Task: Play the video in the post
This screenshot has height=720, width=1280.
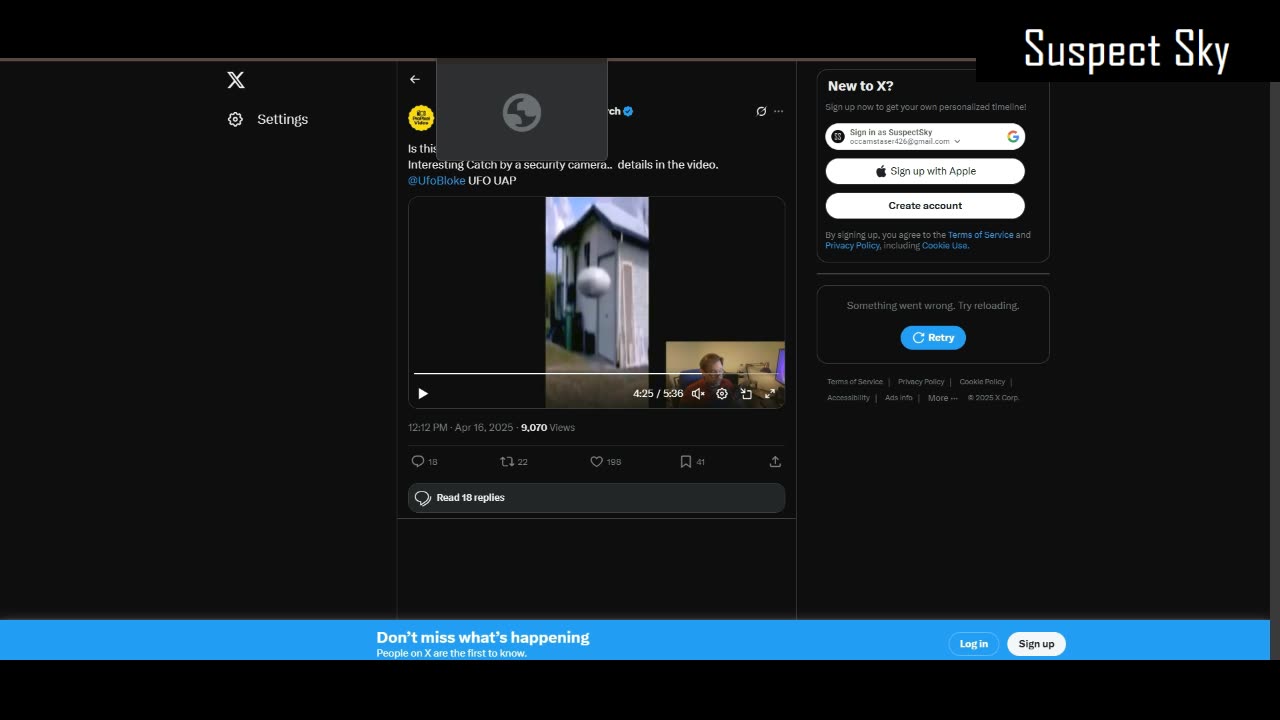Action: tap(423, 394)
